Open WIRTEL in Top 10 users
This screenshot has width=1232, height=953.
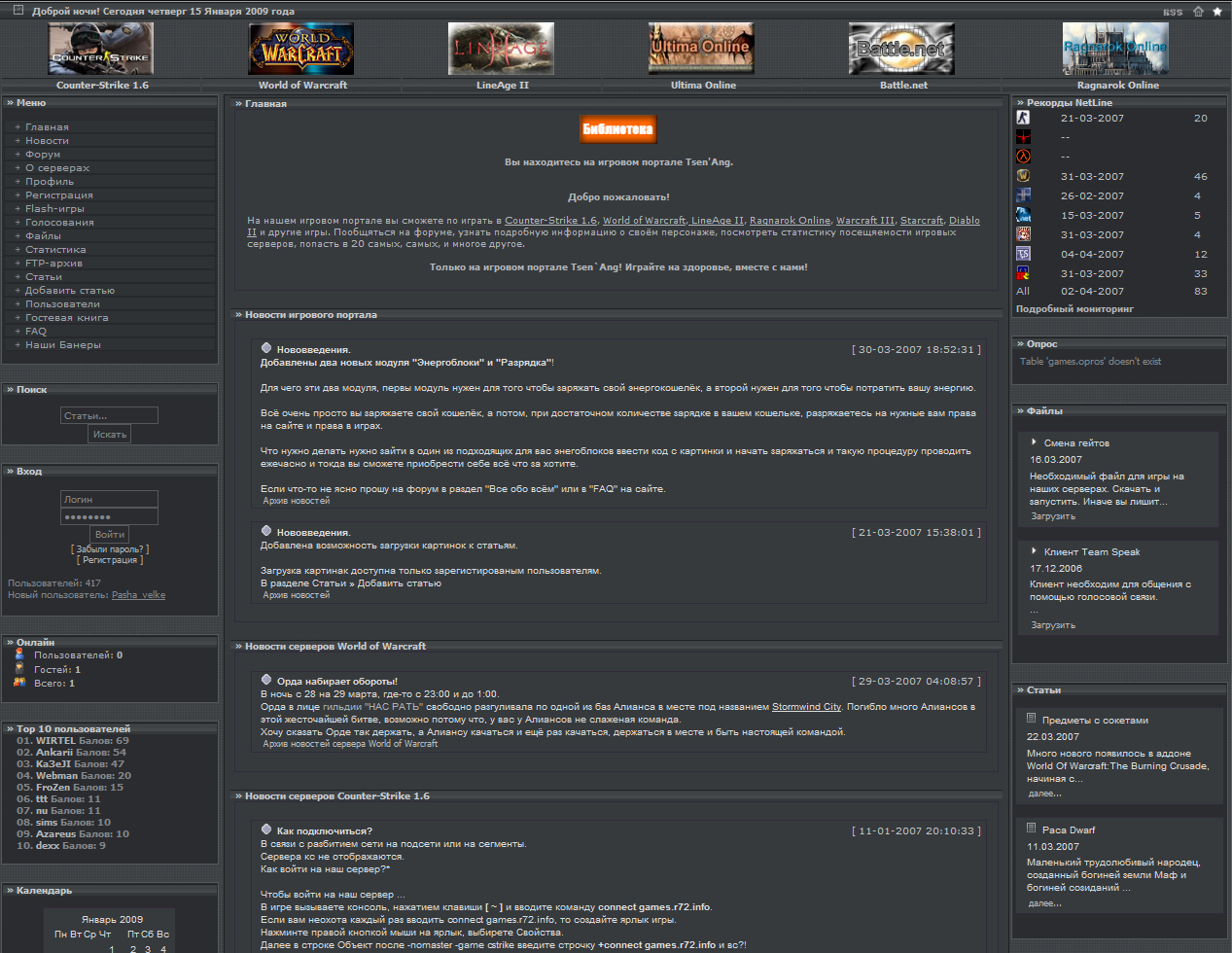tap(55, 741)
